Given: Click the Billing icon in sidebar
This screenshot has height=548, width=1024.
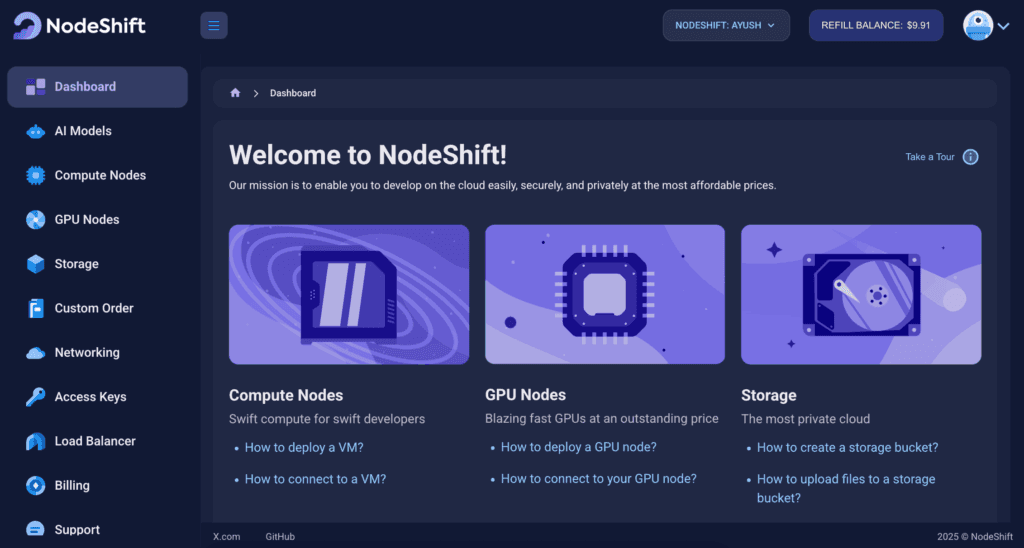Looking at the screenshot, I should pyautogui.click(x=36, y=486).
